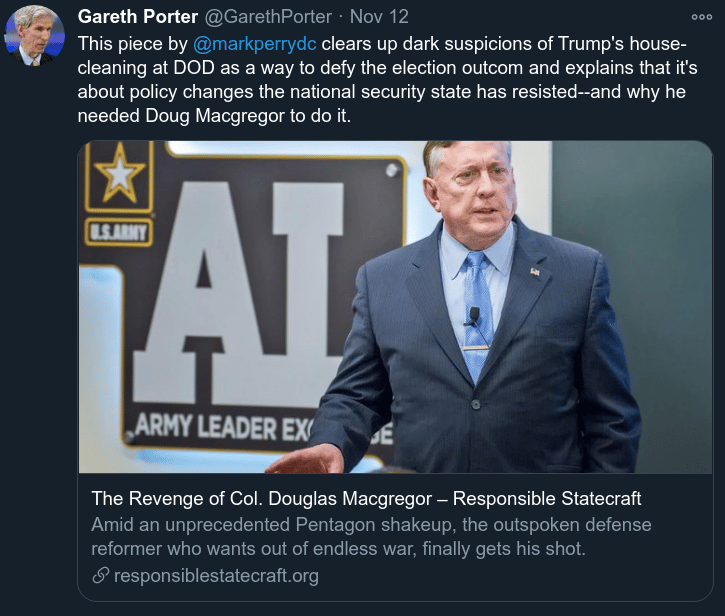This screenshot has width=725, height=616.
Task: Open the Nov 12 tweet timestamp
Action: (379, 17)
